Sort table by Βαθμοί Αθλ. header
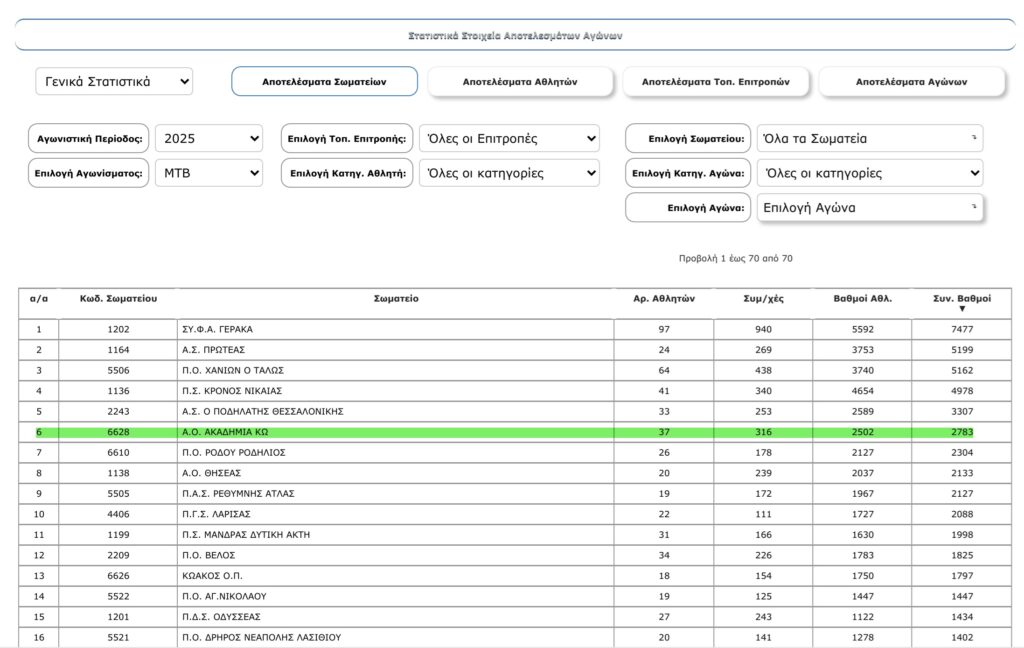Screen dimensions: 1024x648 click(862, 298)
